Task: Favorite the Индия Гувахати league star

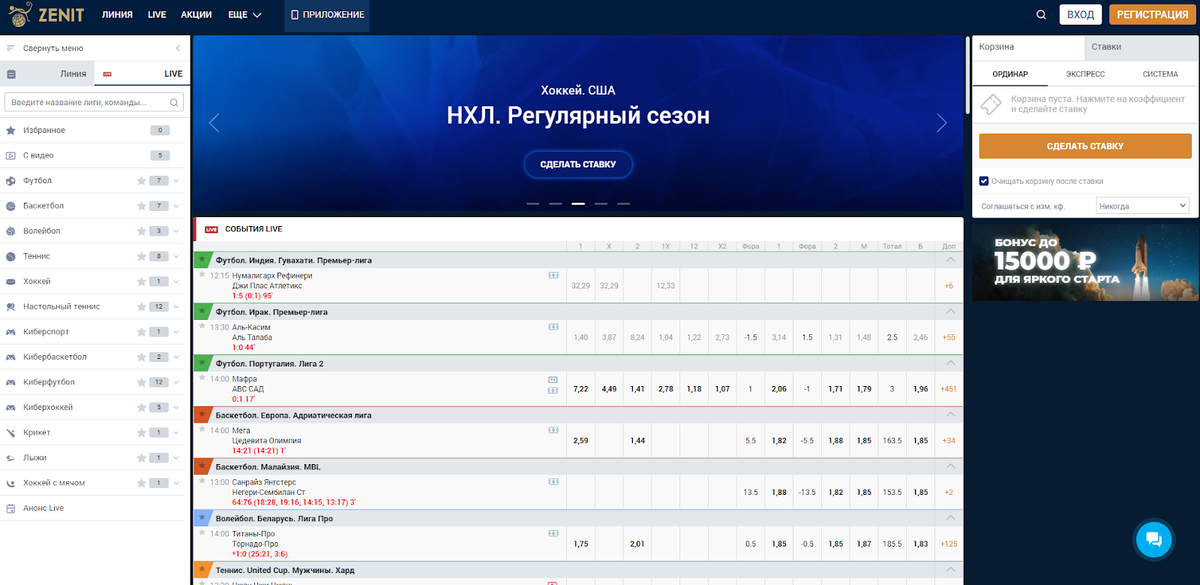Action: click(x=202, y=259)
